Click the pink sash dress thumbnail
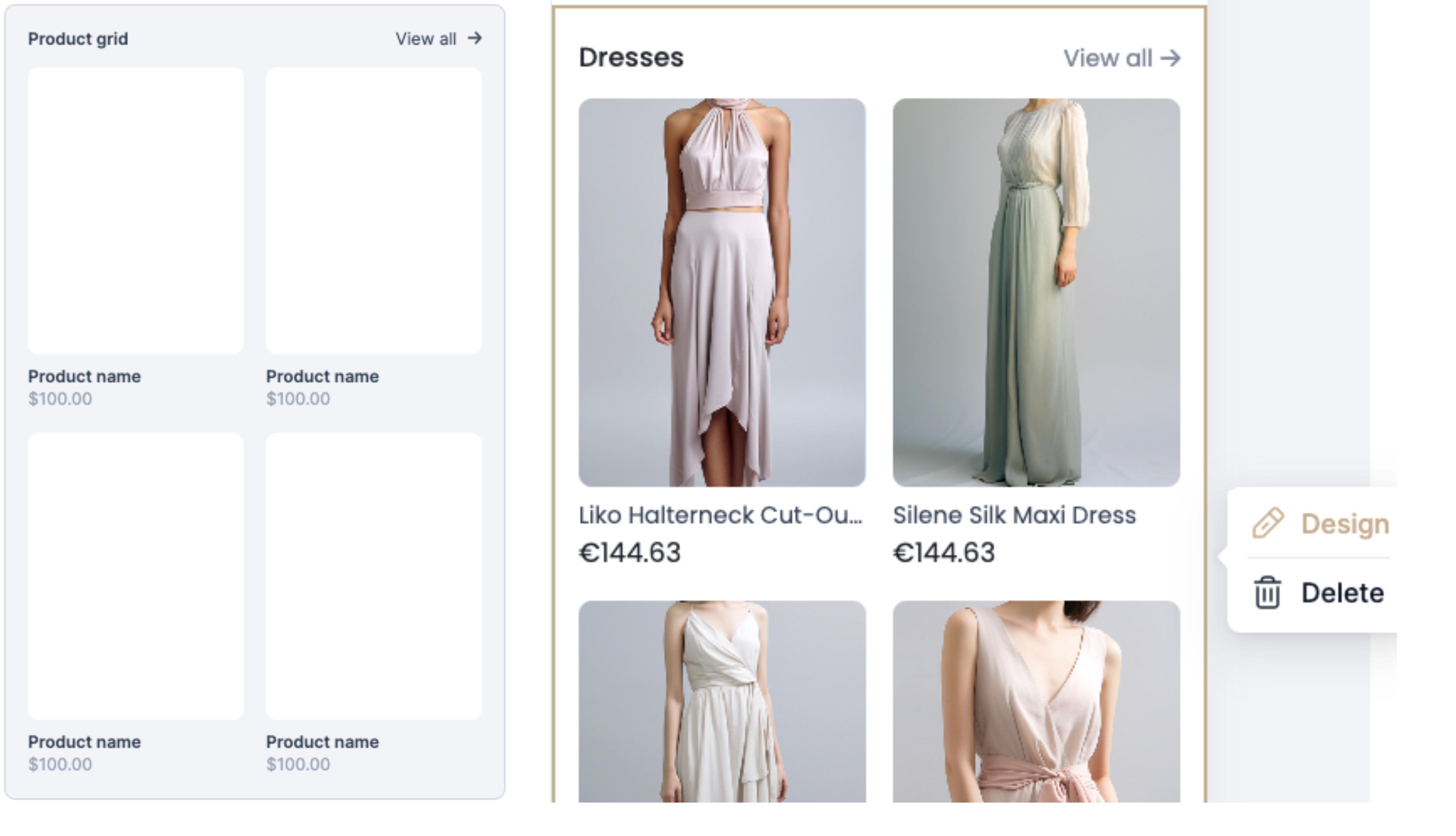The width and height of the screenshot is (1456, 836). pos(1036,702)
